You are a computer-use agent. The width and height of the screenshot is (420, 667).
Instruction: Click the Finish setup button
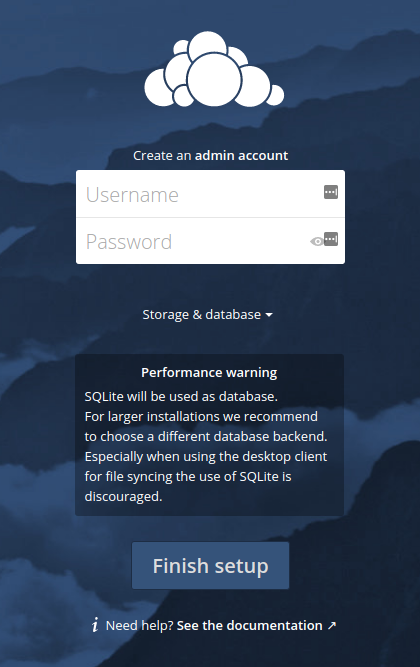210,565
